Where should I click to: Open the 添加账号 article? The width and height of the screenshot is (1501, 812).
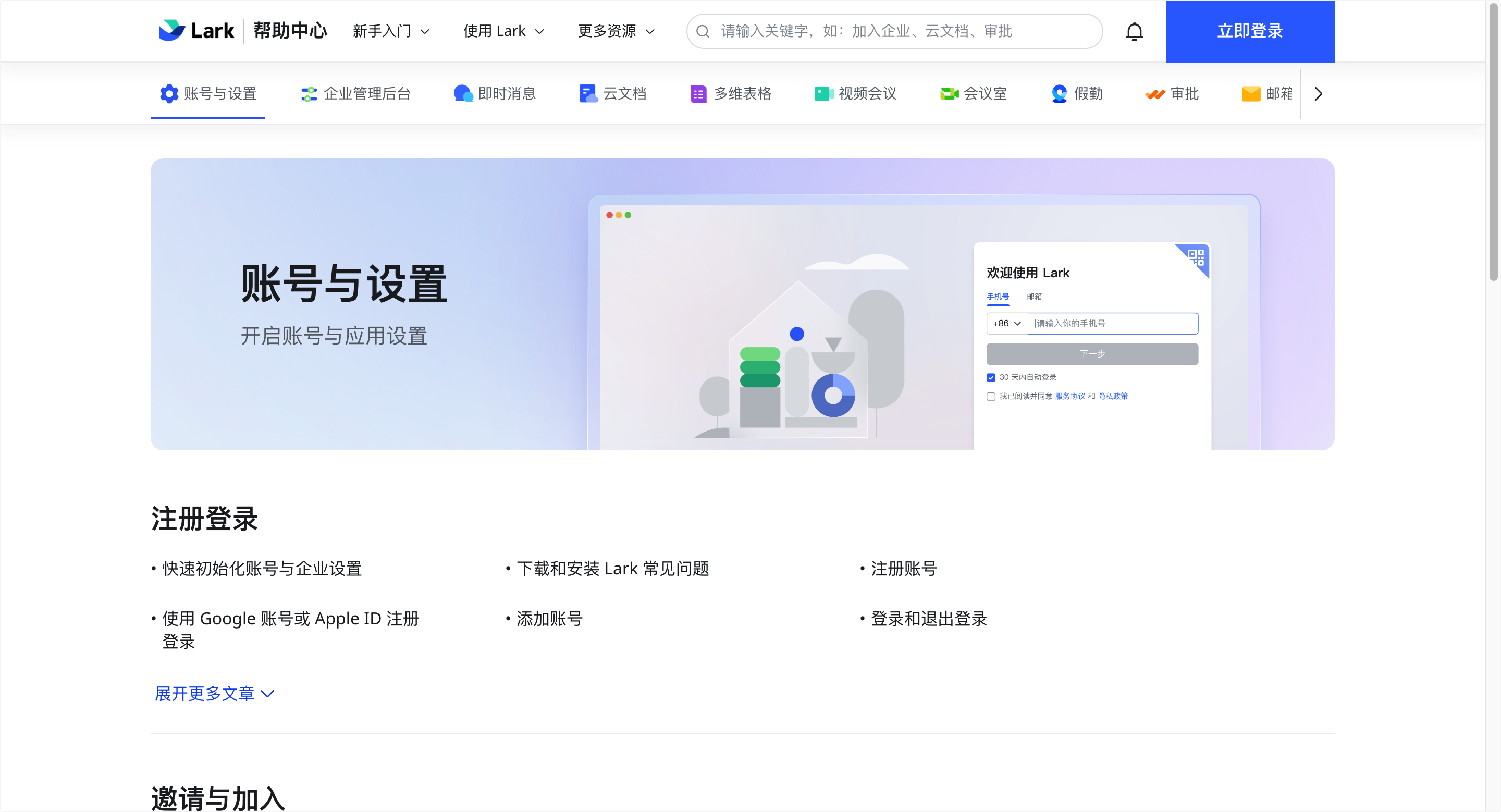click(x=549, y=619)
